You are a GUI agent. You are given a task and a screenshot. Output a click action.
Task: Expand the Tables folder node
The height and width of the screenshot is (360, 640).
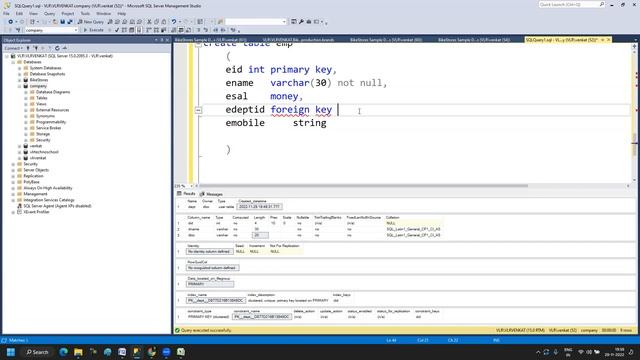(26, 98)
